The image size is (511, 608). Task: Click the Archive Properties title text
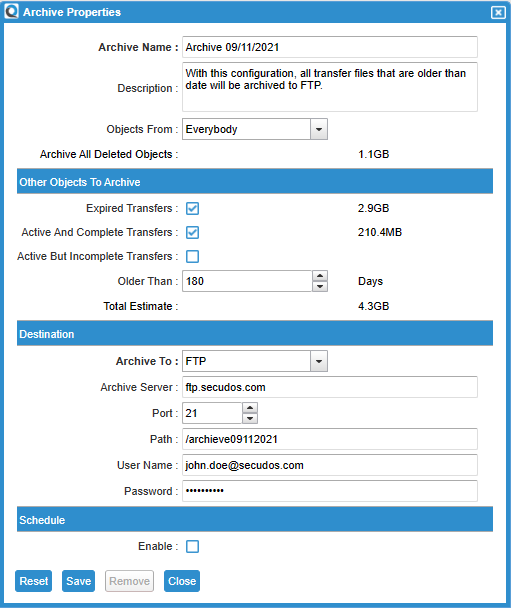click(x=72, y=12)
